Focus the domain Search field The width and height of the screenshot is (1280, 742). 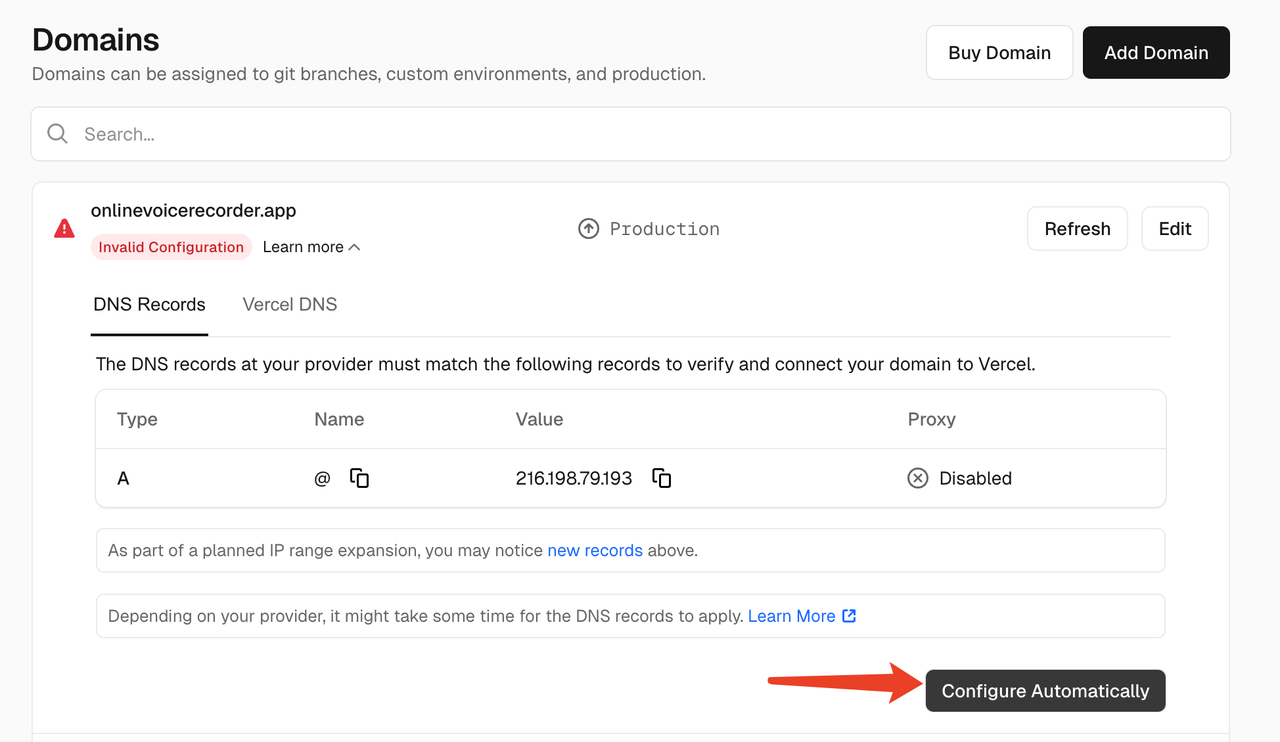tap(640, 134)
